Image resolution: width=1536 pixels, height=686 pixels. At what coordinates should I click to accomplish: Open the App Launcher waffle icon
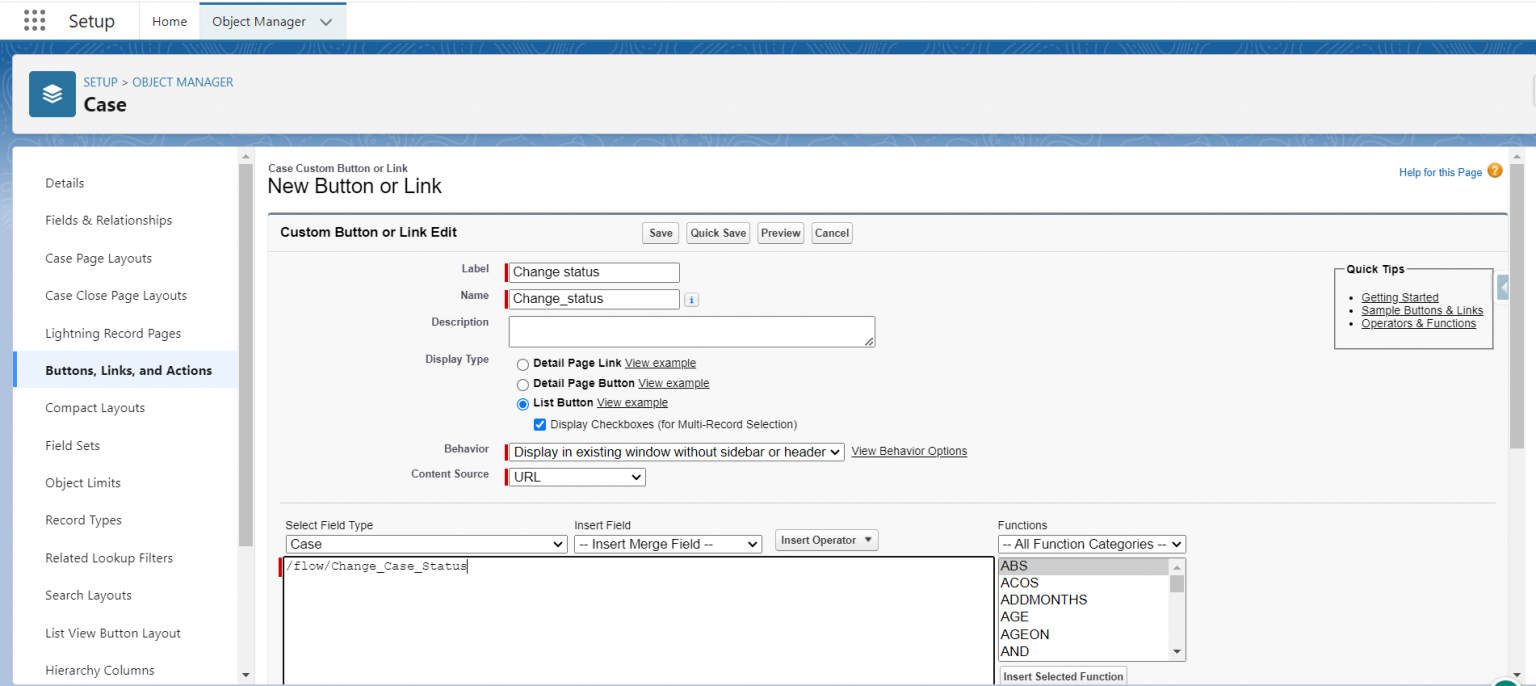click(x=34, y=20)
